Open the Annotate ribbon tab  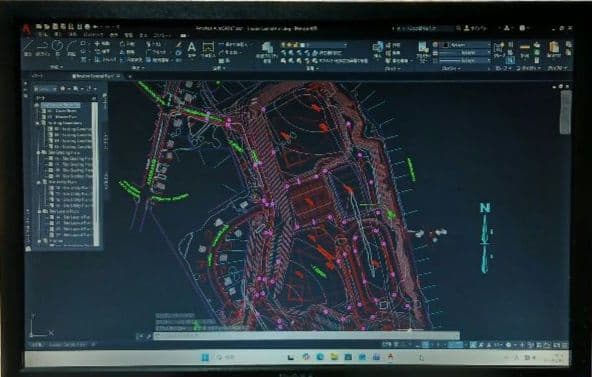click(74, 35)
